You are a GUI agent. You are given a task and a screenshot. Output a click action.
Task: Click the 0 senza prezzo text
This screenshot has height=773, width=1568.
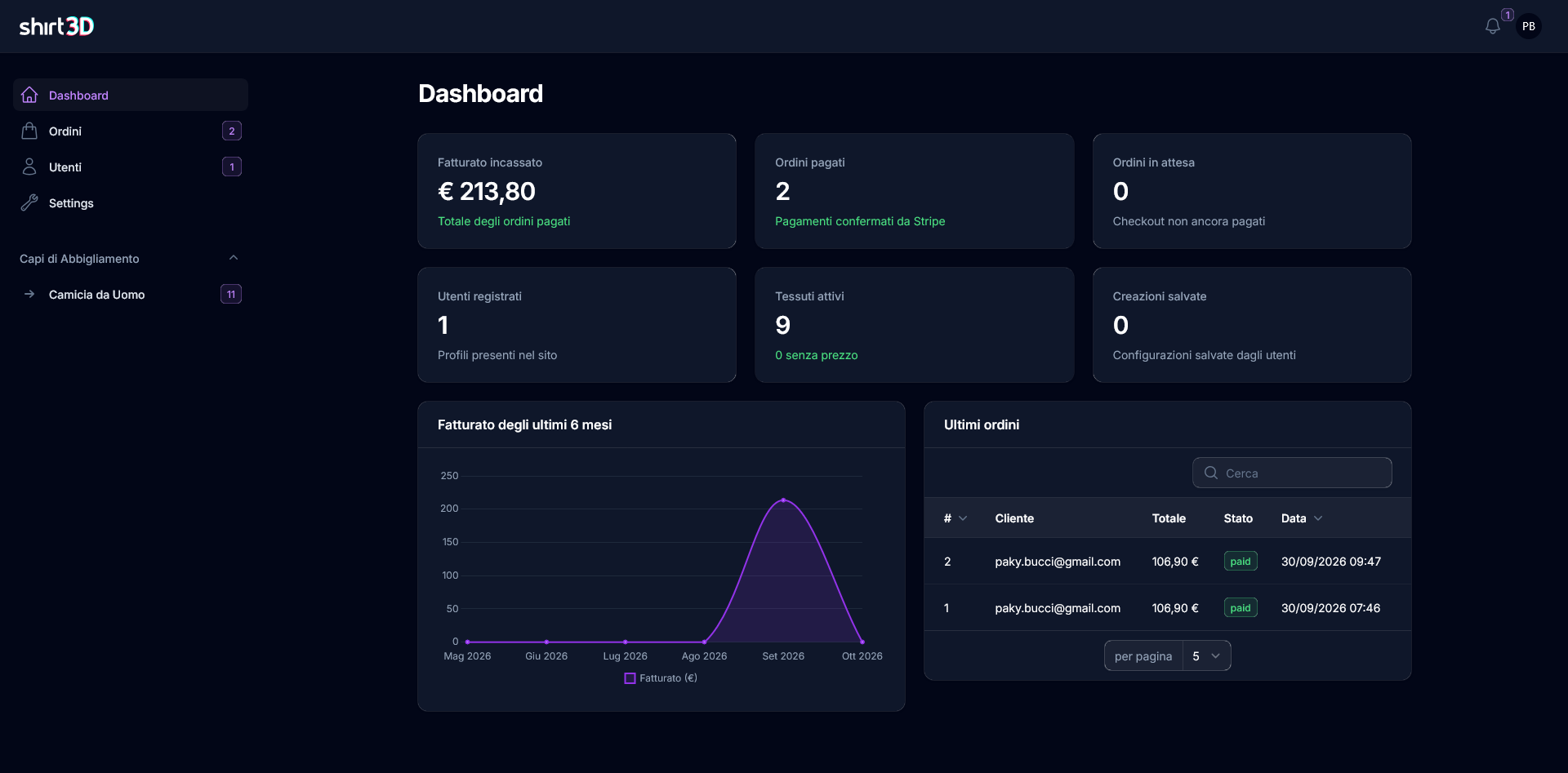[x=816, y=355]
